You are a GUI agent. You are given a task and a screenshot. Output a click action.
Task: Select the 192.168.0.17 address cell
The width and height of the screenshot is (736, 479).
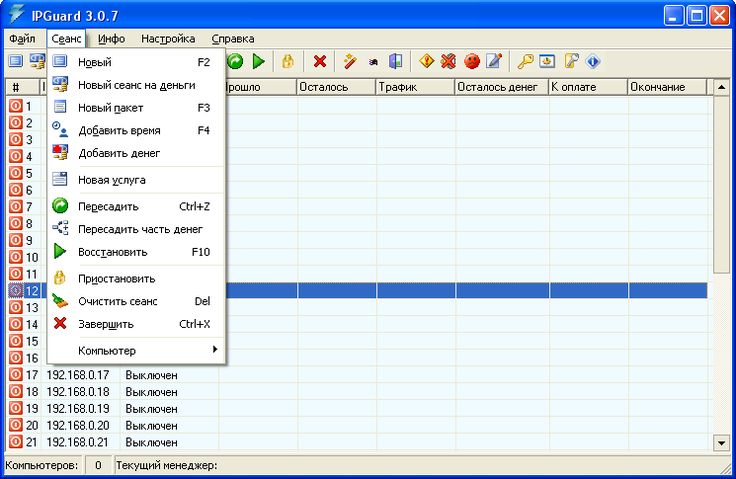point(78,375)
